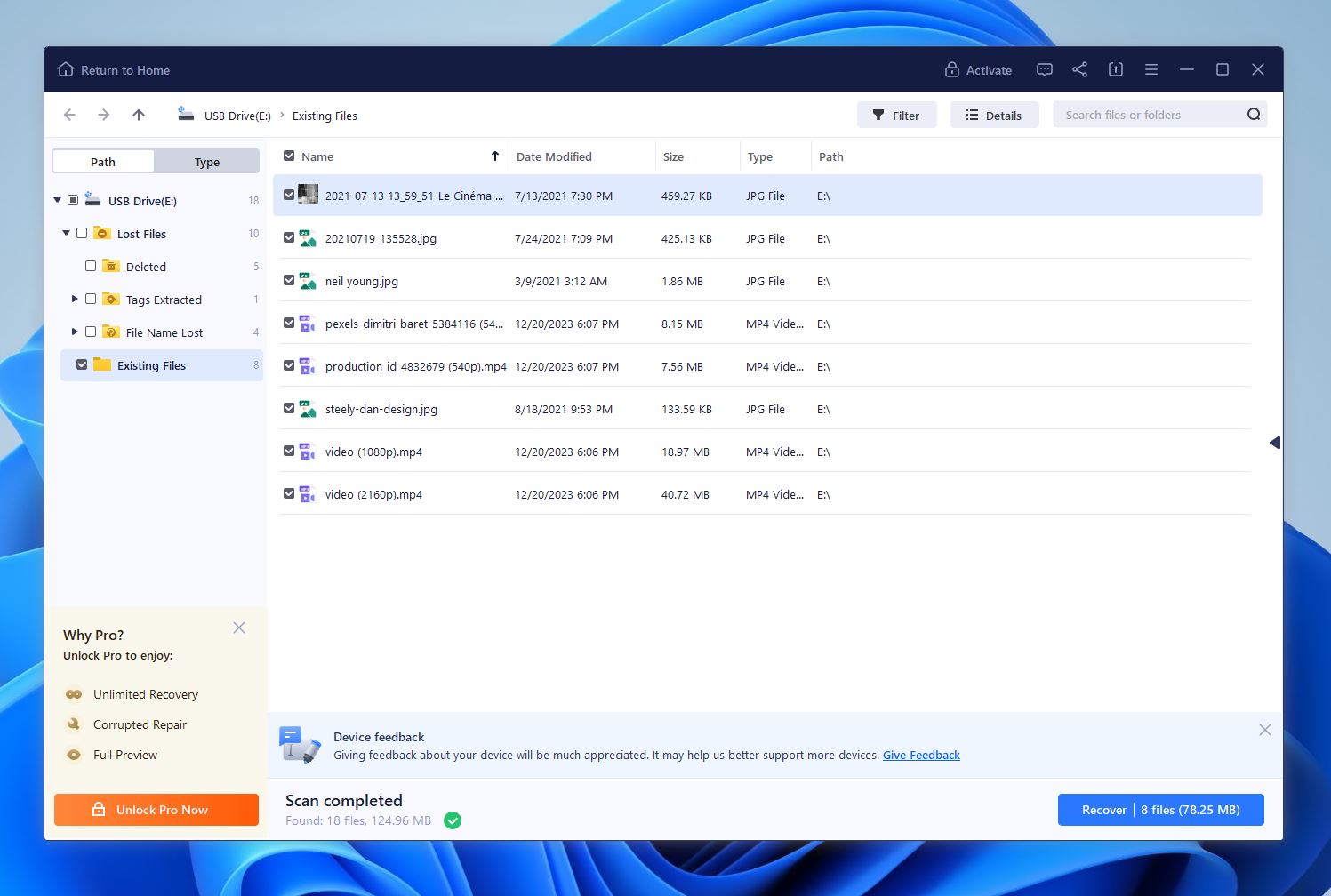Click video icon of production_id_4832679 file
Screen dimensions: 1331x896
[308, 366]
